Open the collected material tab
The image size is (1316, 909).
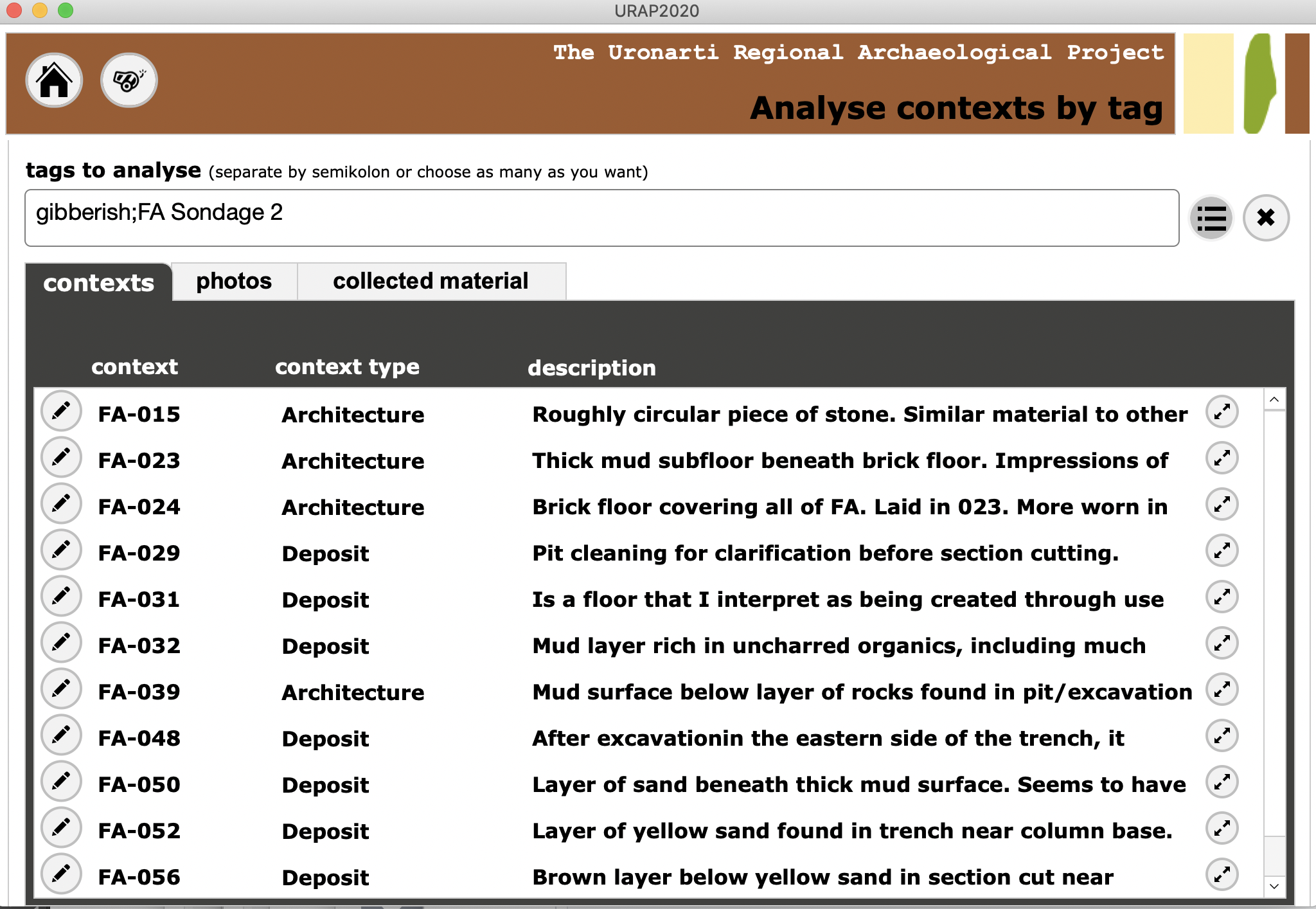[431, 282]
